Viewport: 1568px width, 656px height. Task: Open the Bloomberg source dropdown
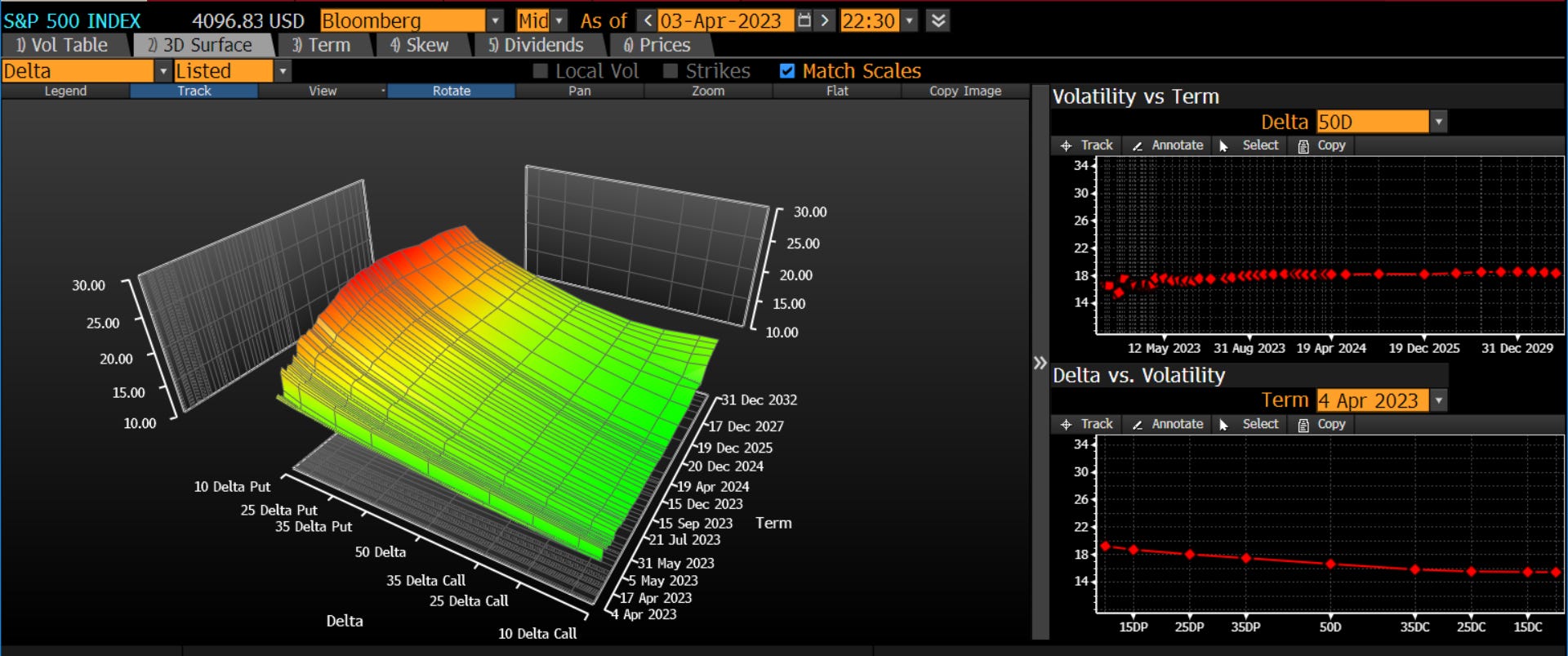(495, 20)
